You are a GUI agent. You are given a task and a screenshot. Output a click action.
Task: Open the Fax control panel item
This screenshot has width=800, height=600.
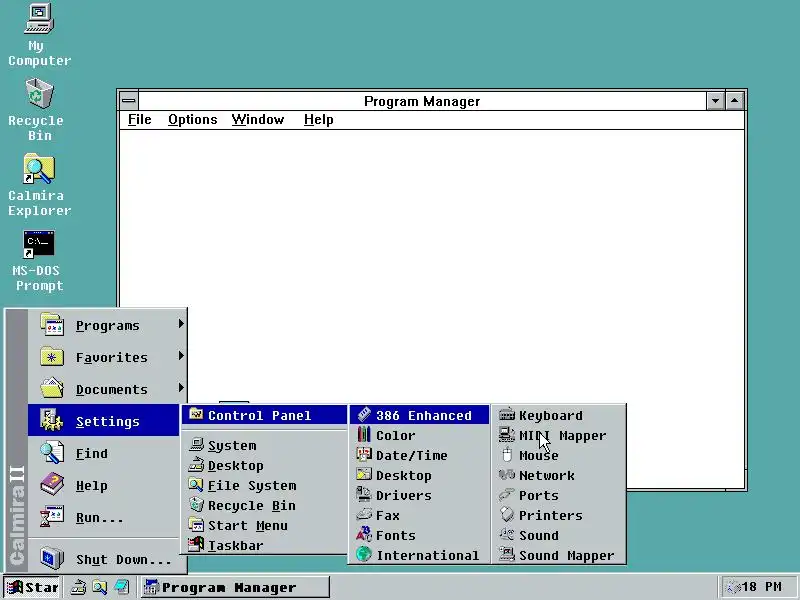pos(419,515)
